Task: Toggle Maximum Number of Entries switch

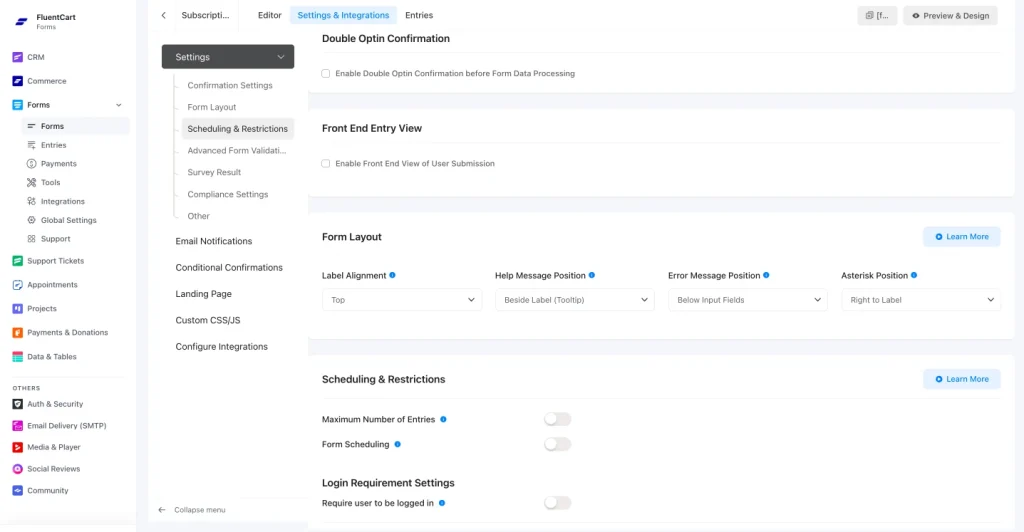Action: tap(558, 419)
